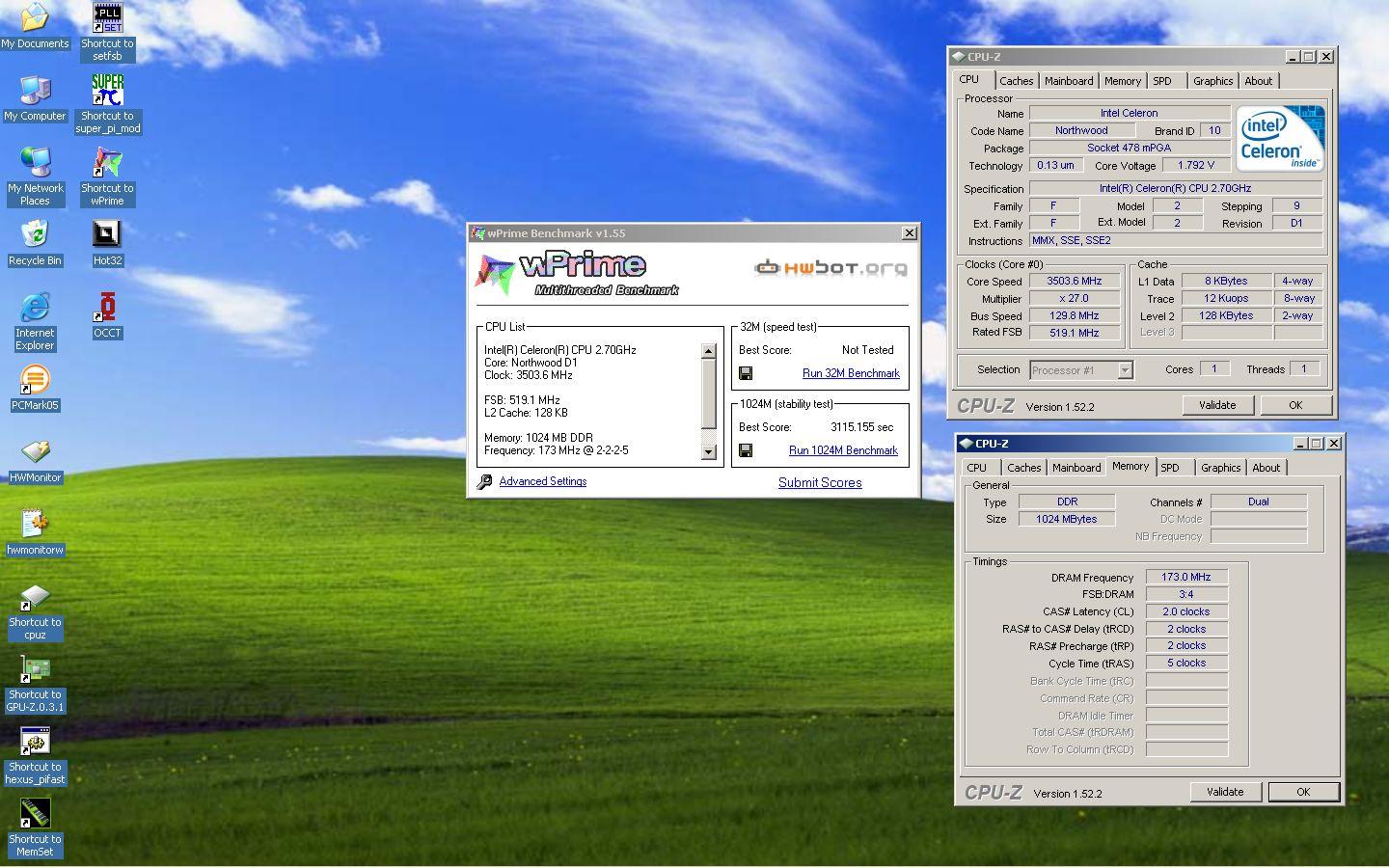Click the Multiplier x 27.0 value
Viewport: 1389px width, 868px height.
(1074, 299)
